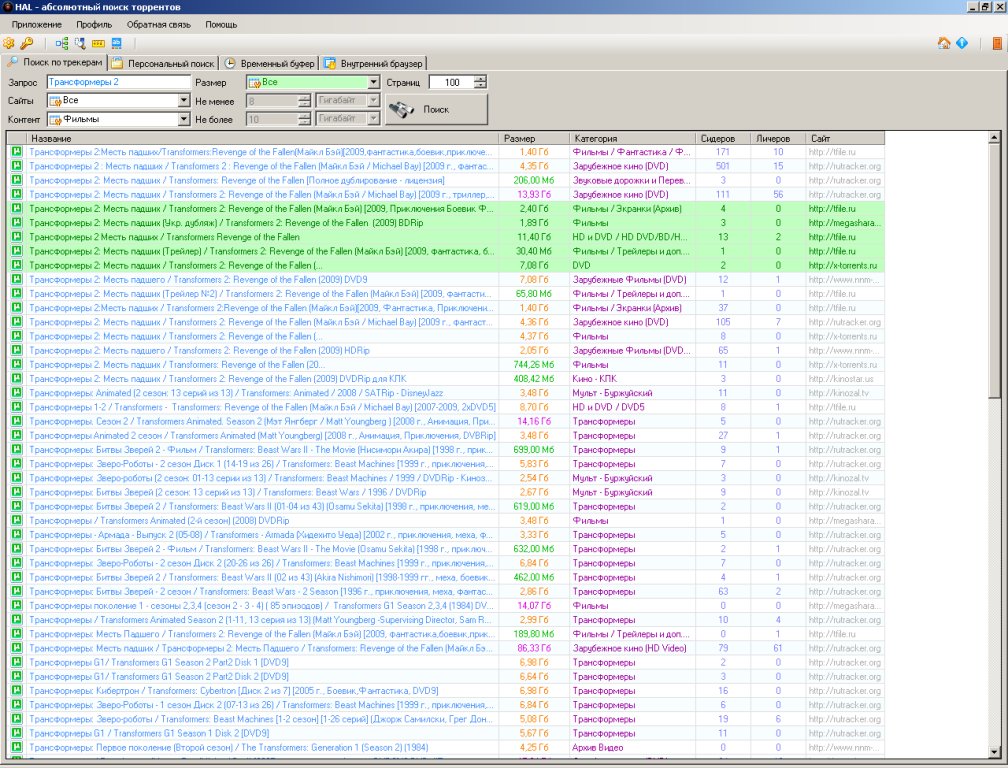Select the 'Beast Wars - 2 Season' row title

point(261,592)
